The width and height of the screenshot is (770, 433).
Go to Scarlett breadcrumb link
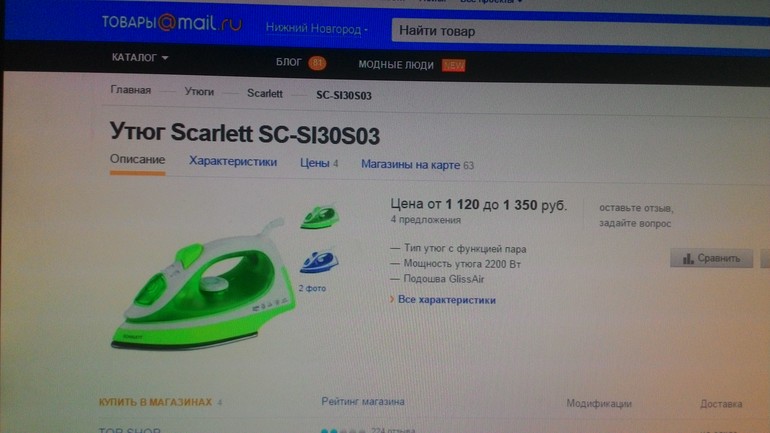click(x=265, y=93)
